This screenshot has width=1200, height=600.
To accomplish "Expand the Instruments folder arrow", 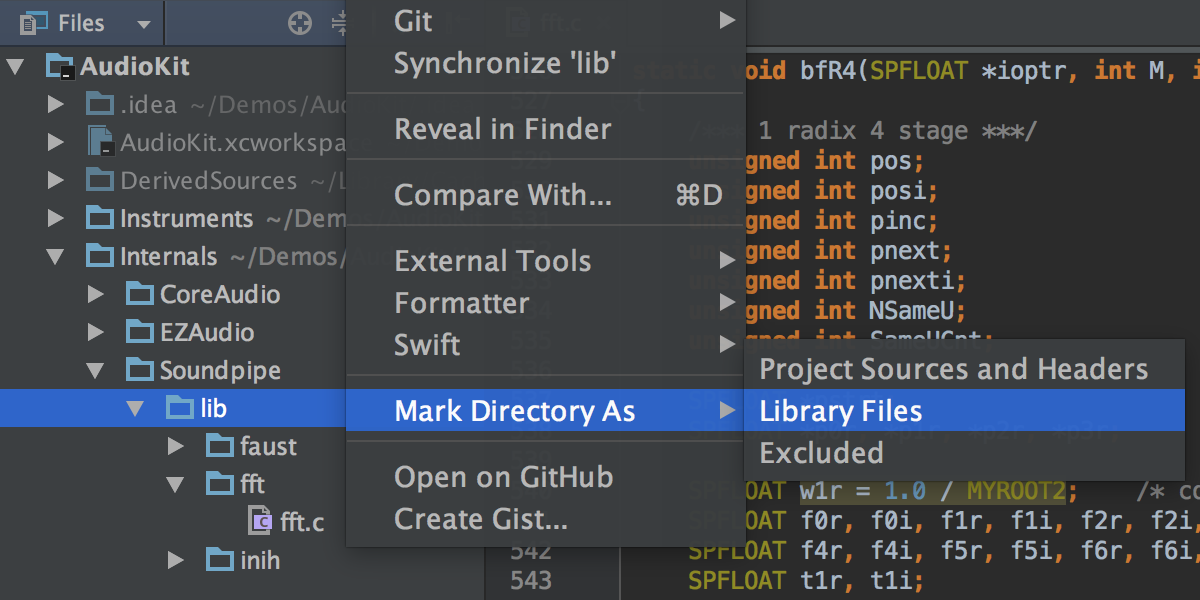I will pos(56,218).
